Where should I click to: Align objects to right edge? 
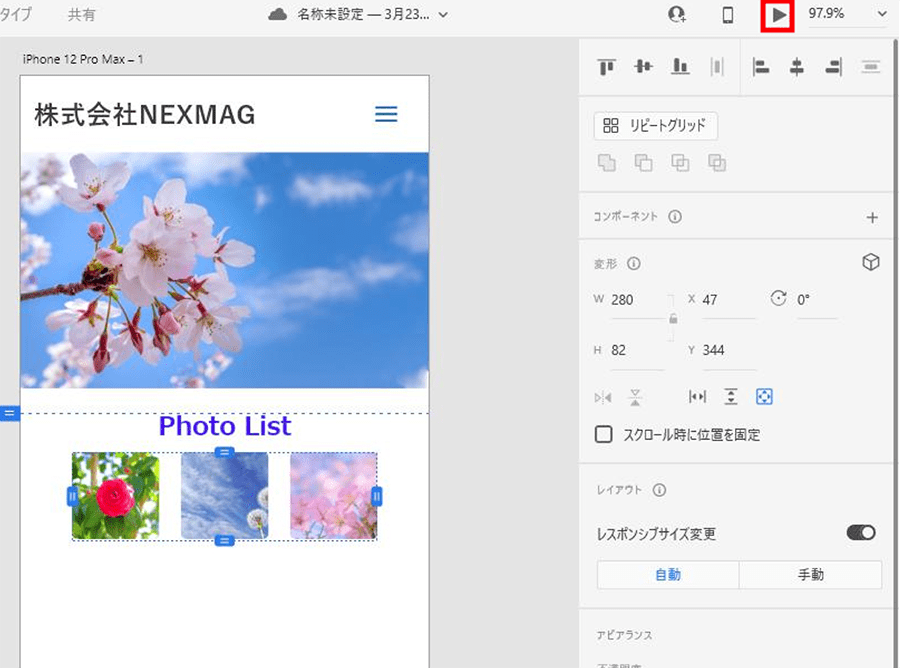[833, 67]
